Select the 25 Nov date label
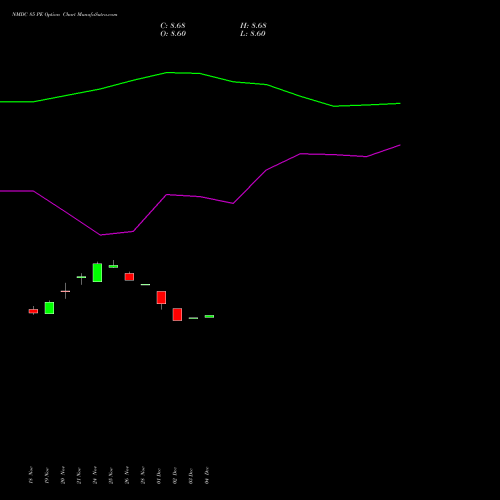This screenshot has width=500, height=500. click(x=111, y=475)
